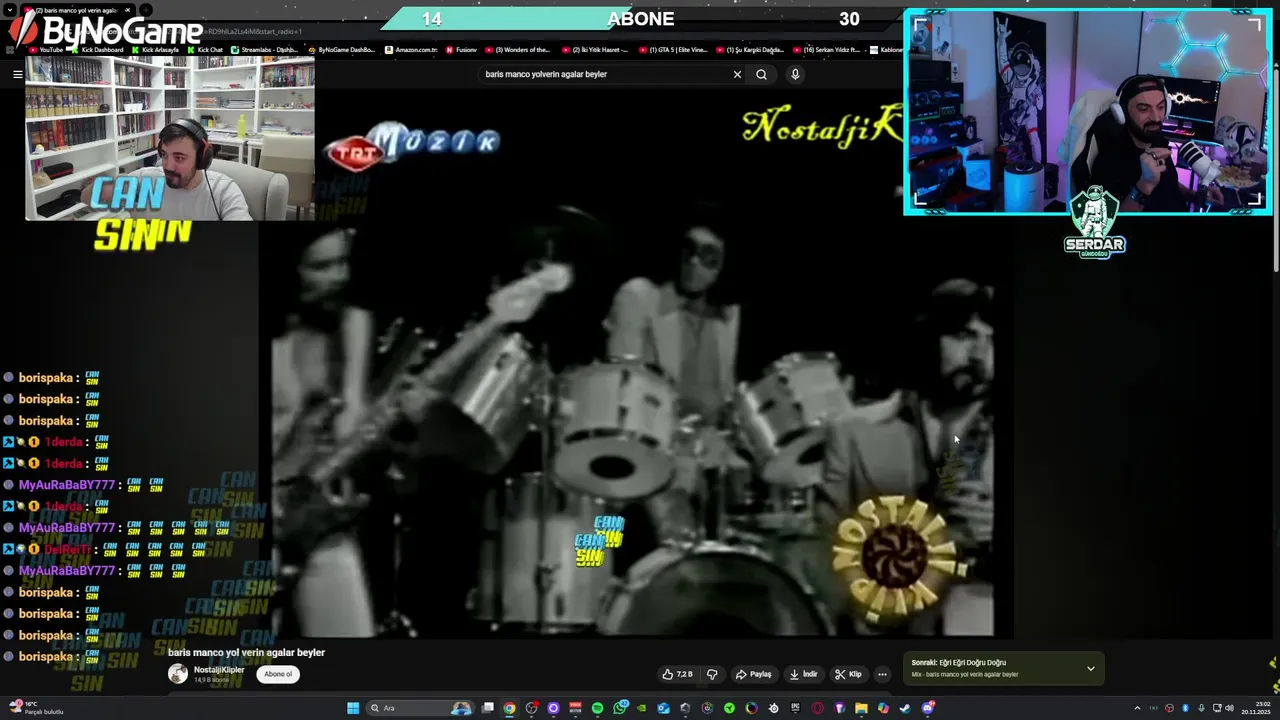Open the Streamlabs bookmark
This screenshot has height=720, width=1280.
click(x=264, y=50)
